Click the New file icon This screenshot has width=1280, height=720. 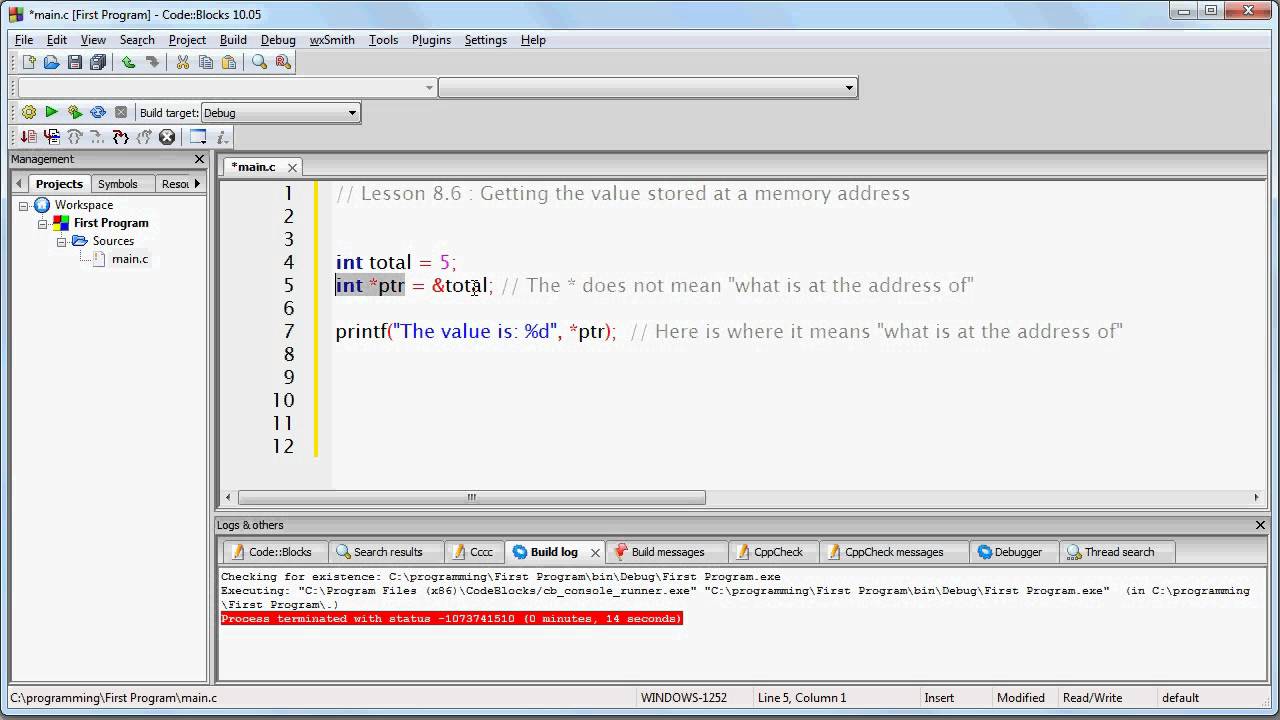(28, 62)
